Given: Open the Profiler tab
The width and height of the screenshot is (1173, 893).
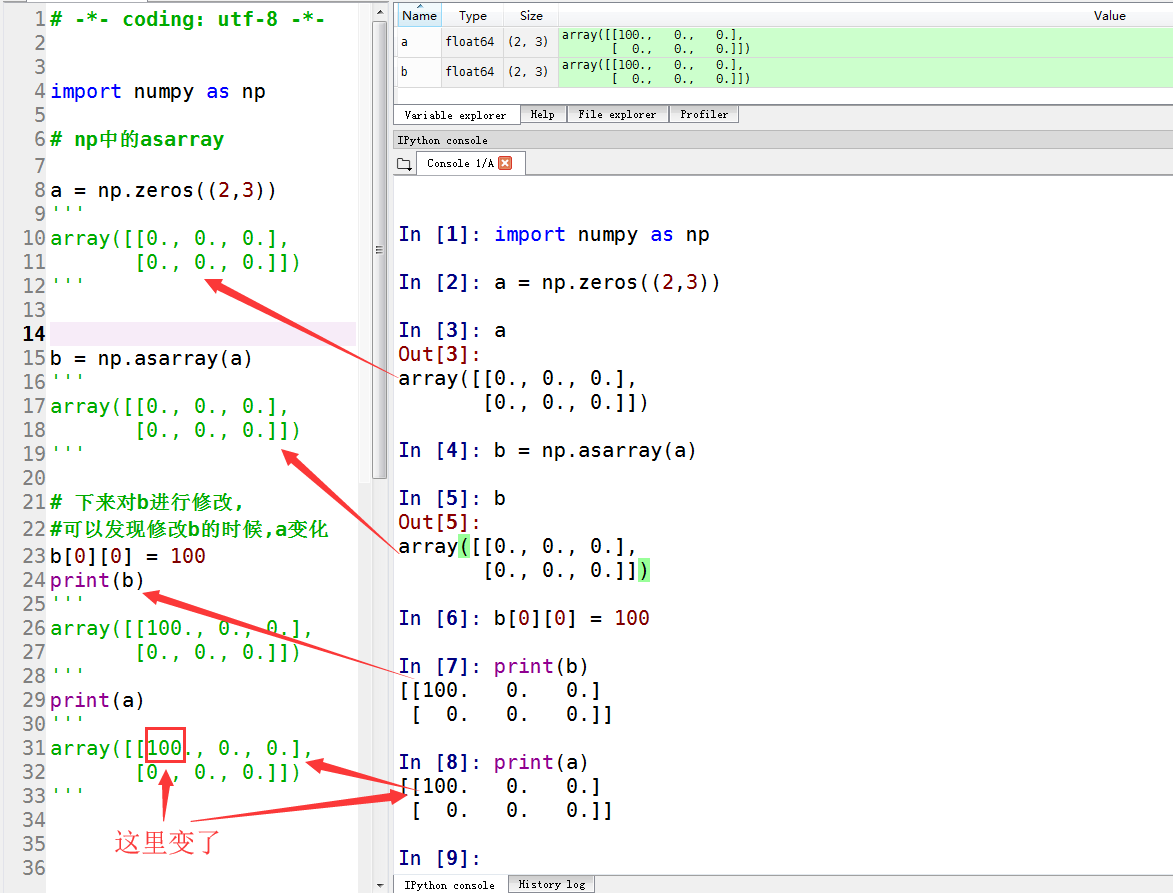Looking at the screenshot, I should pyautogui.click(x=704, y=114).
